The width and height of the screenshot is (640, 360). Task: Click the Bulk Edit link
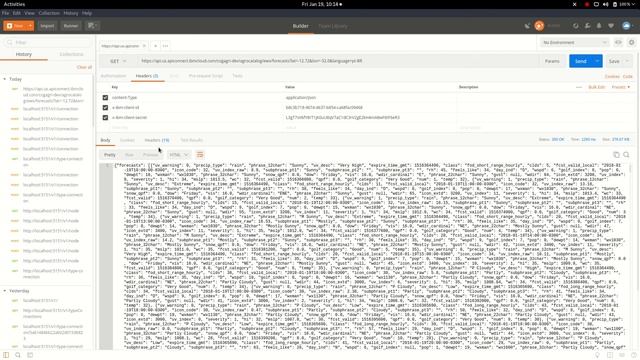pos(596,87)
